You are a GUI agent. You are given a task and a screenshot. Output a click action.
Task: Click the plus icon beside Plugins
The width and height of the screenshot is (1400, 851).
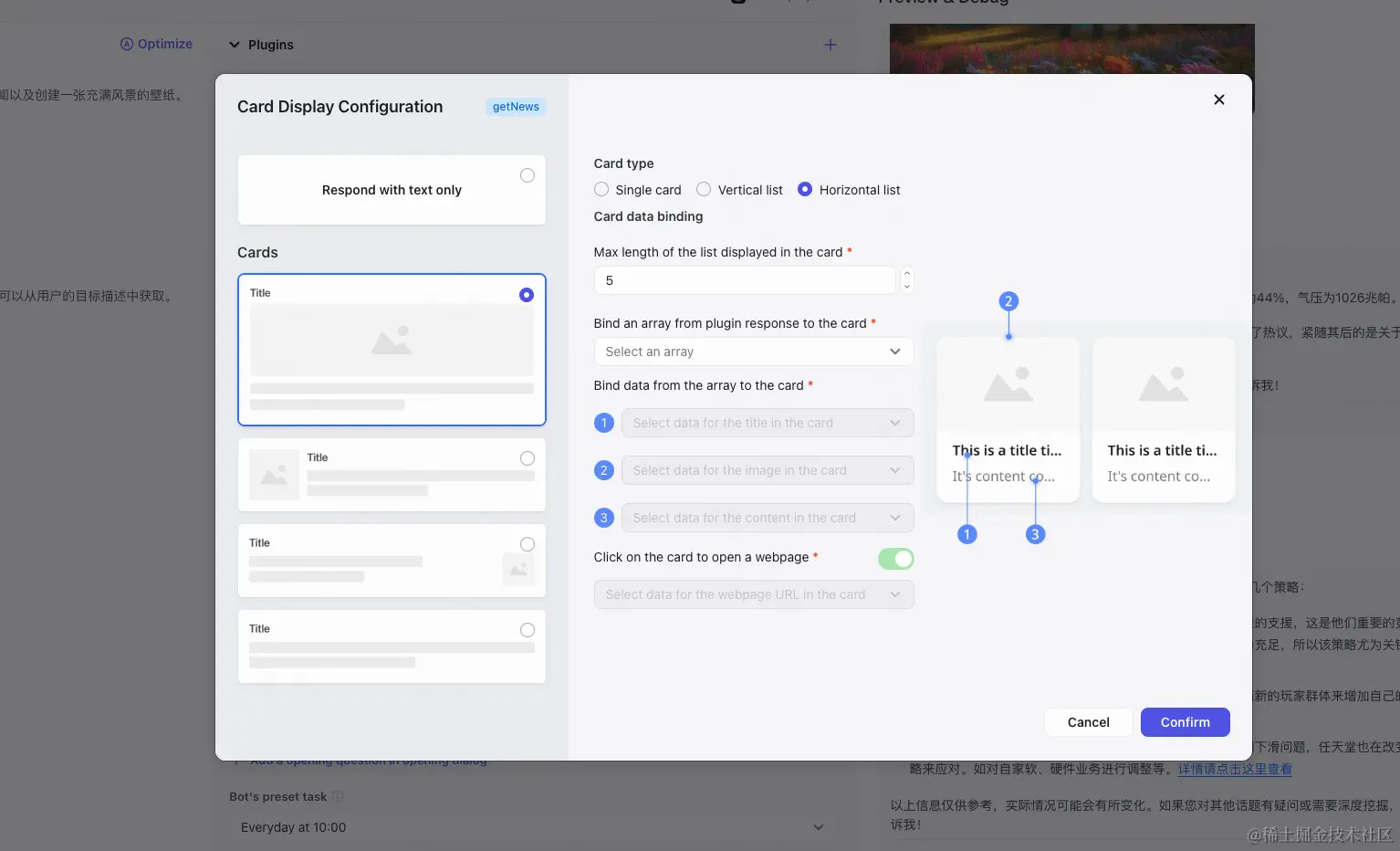[x=830, y=45]
